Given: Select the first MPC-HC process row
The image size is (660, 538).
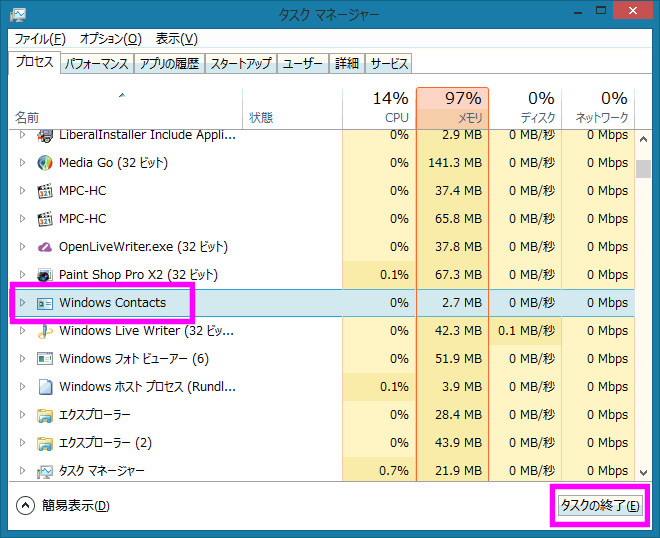Looking at the screenshot, I should (200, 190).
